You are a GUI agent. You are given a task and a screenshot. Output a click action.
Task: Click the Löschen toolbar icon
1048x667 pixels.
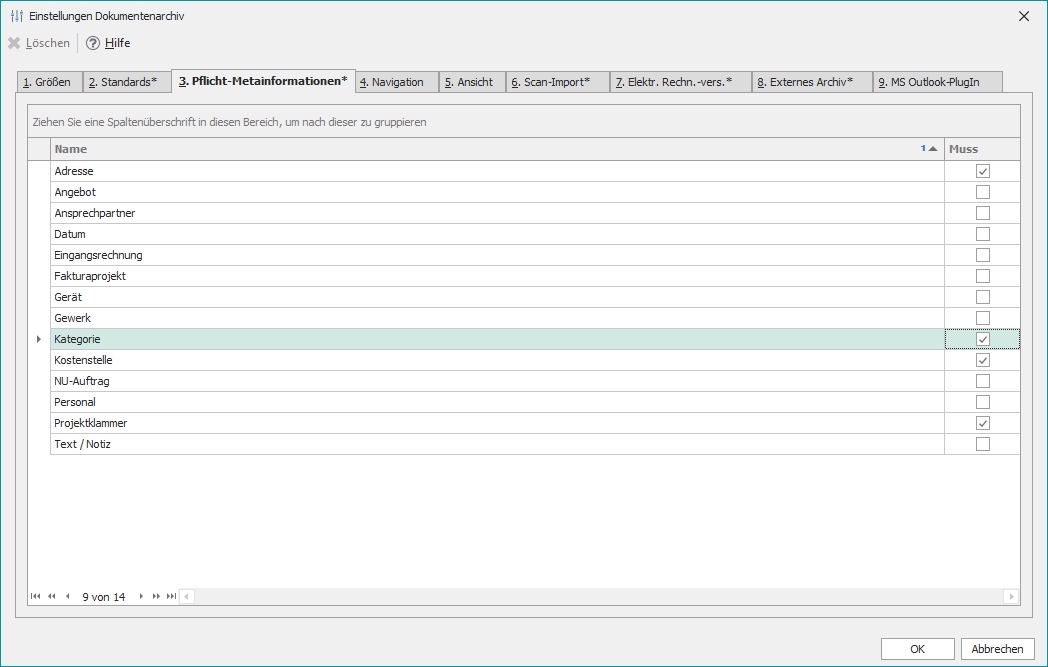coord(14,43)
